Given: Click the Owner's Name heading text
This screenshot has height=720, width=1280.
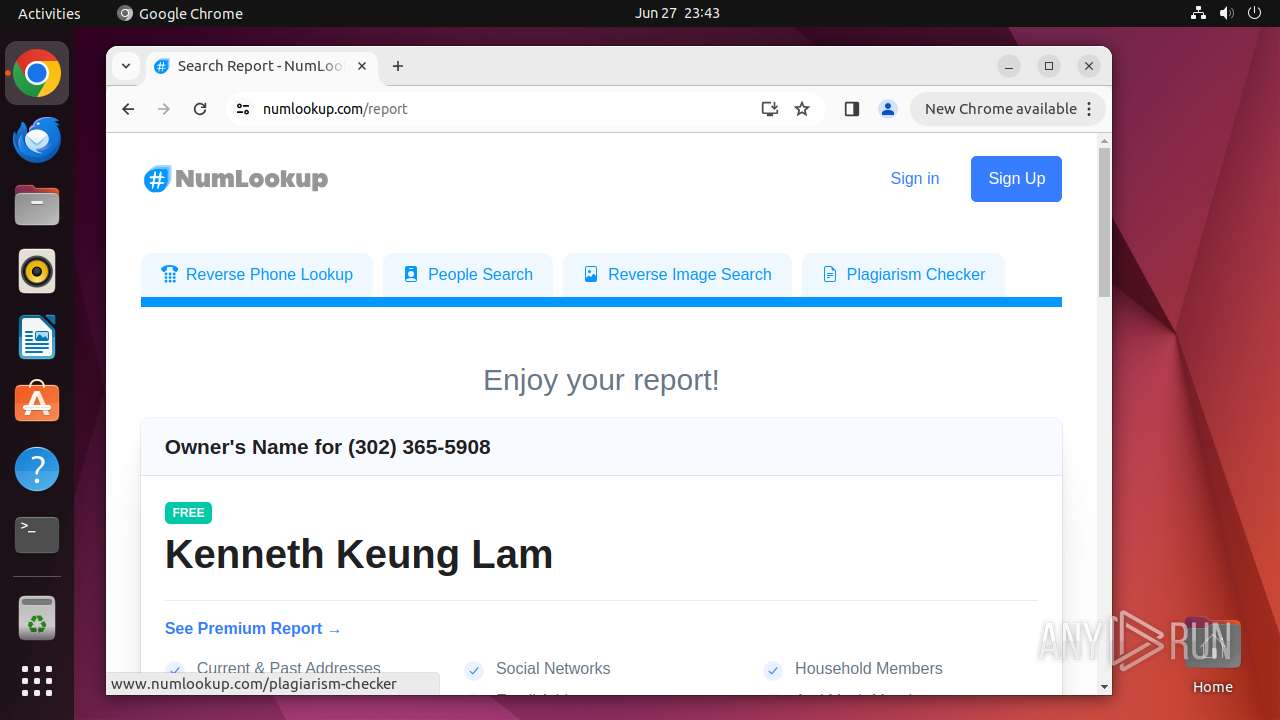Looking at the screenshot, I should pyautogui.click(x=327, y=447).
